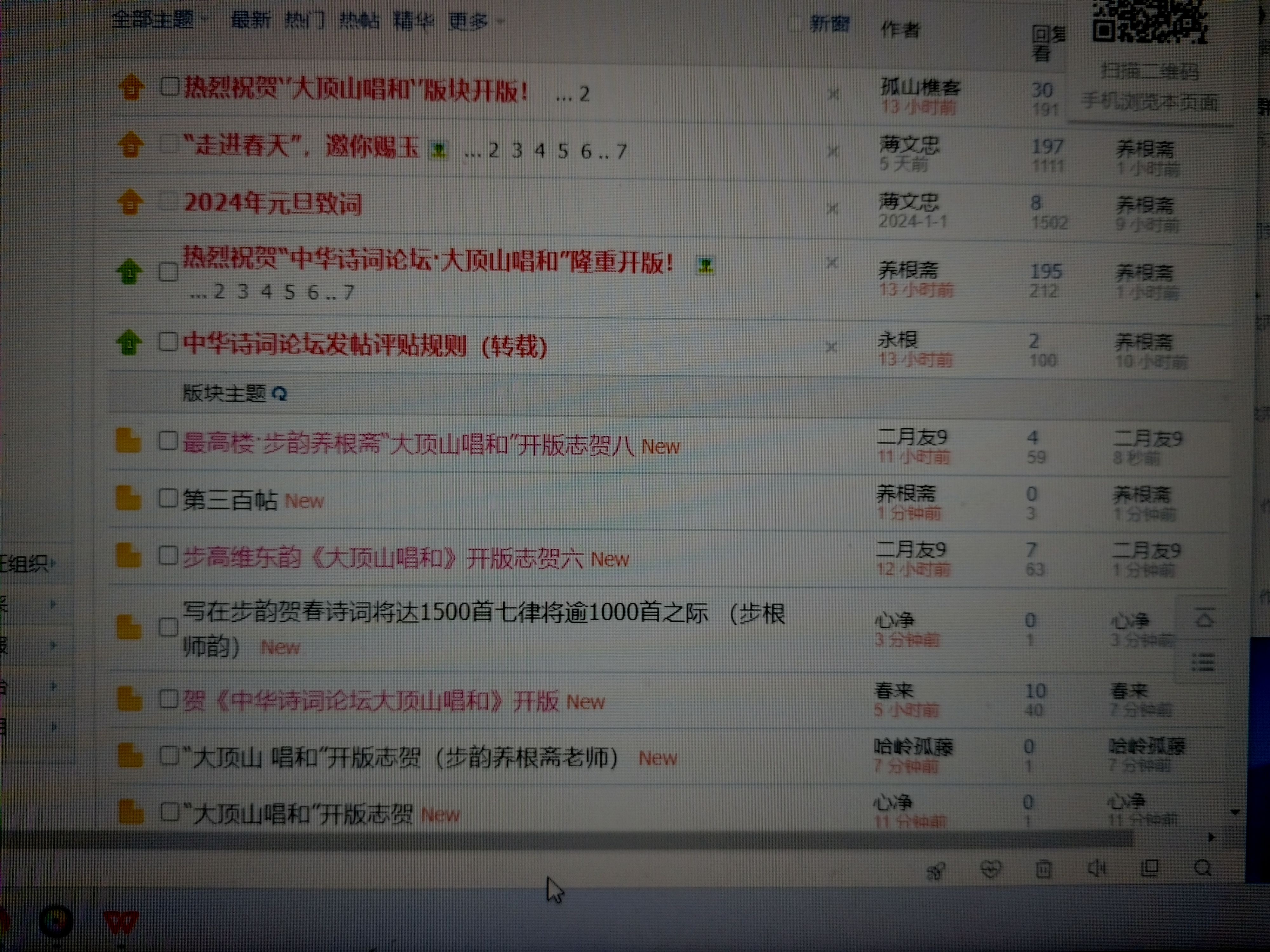Click the X mark on 中华诗词论坛发帖评贴规则 row
This screenshot has width=1270, height=952.
[831, 347]
